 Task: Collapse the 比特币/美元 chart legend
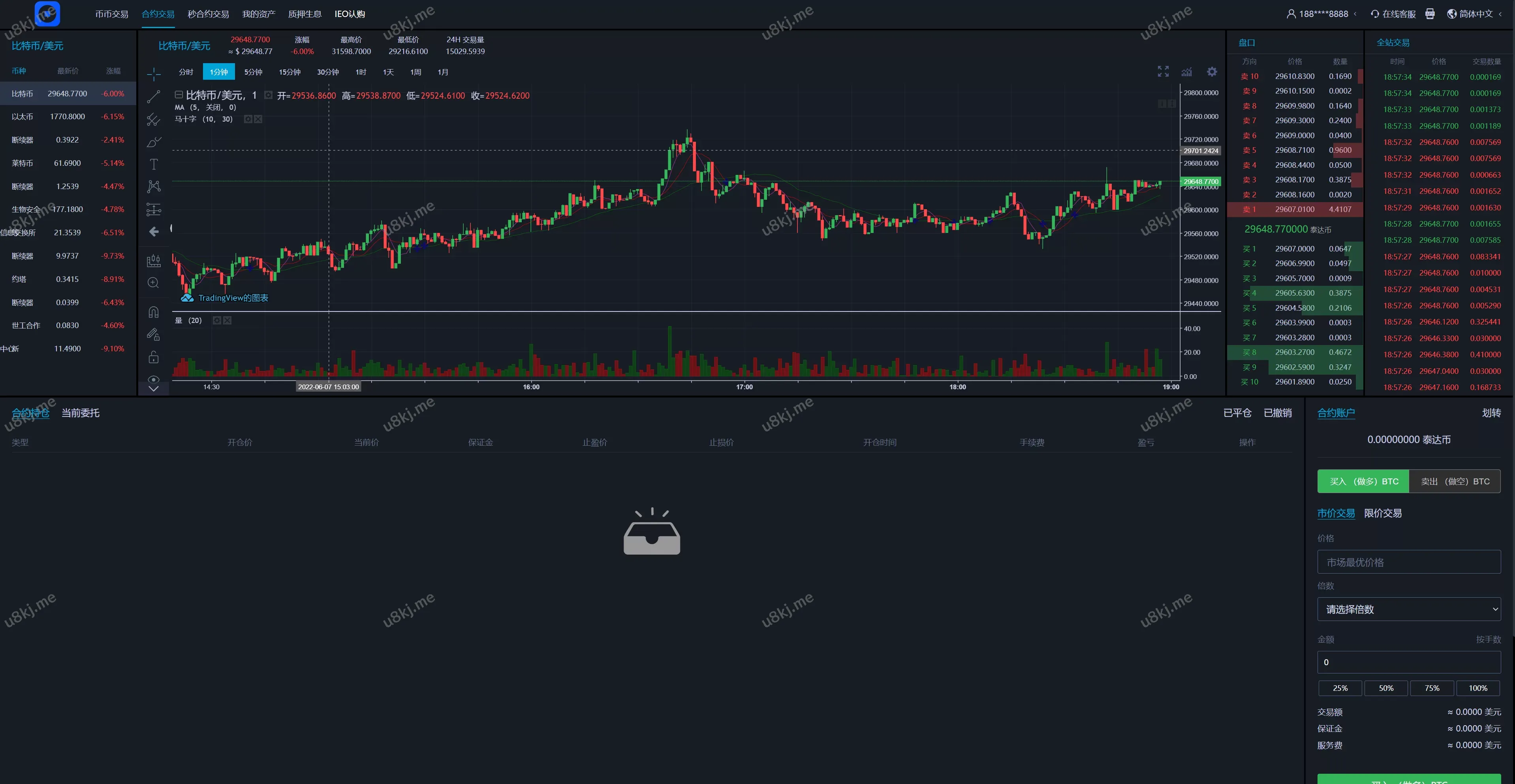[178, 95]
